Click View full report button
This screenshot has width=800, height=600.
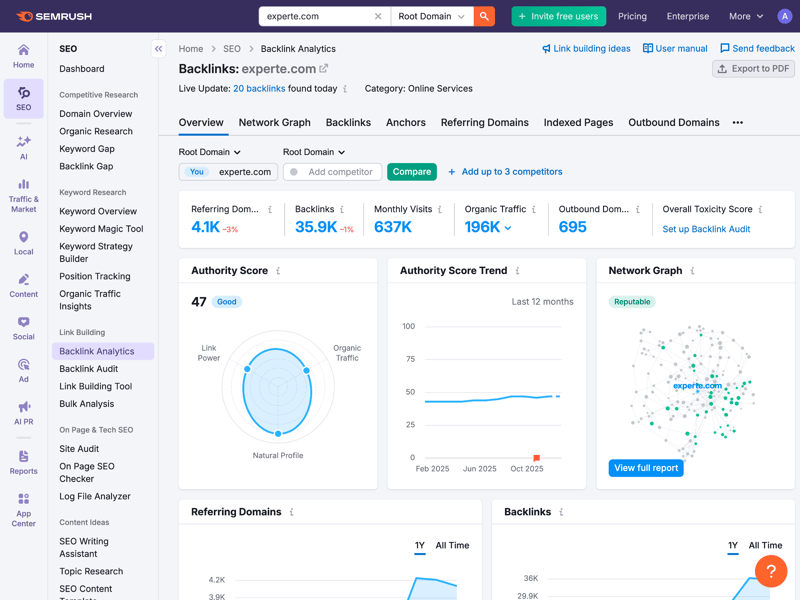coord(646,468)
